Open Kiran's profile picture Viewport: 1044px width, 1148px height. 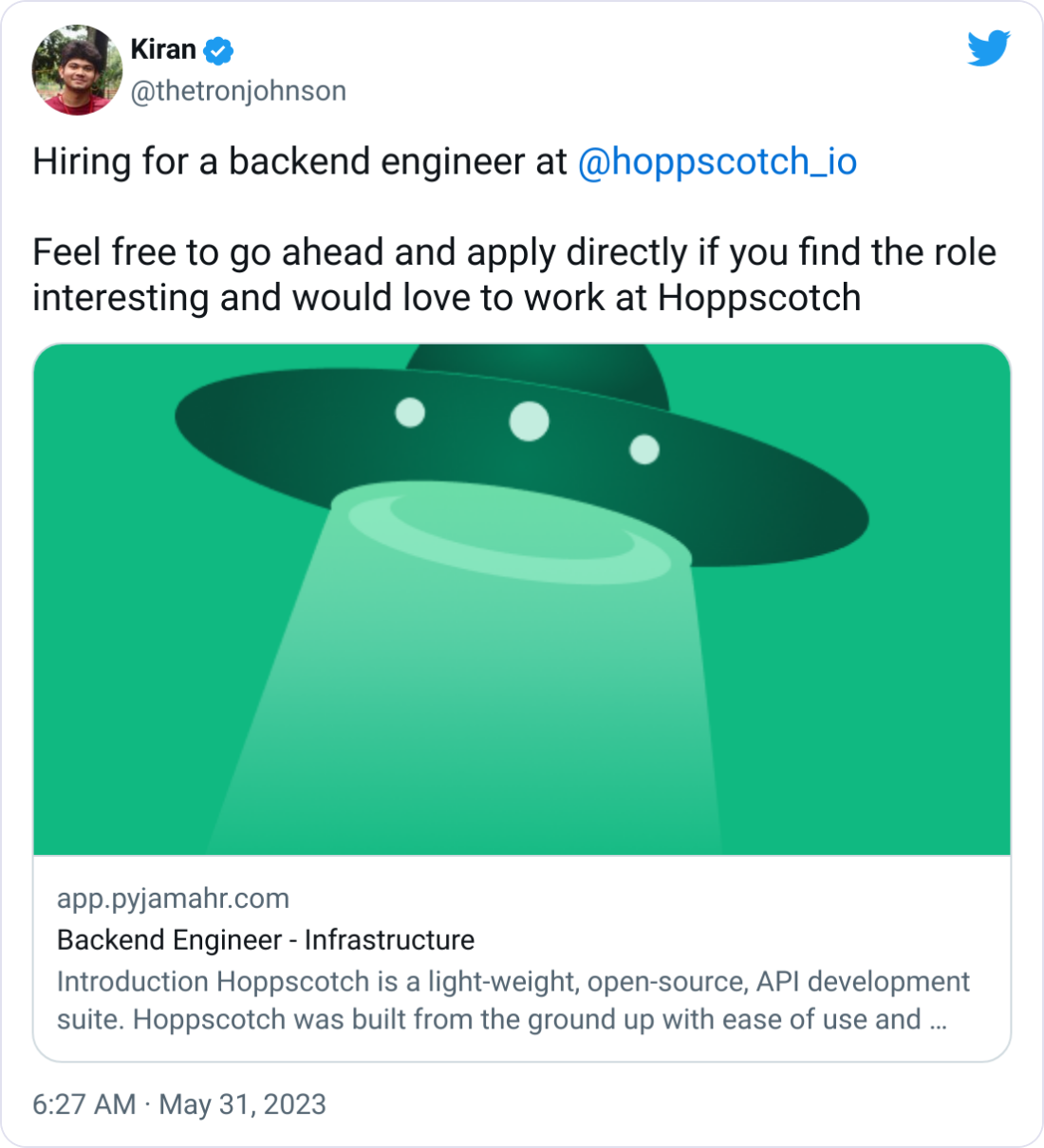pos(74,71)
